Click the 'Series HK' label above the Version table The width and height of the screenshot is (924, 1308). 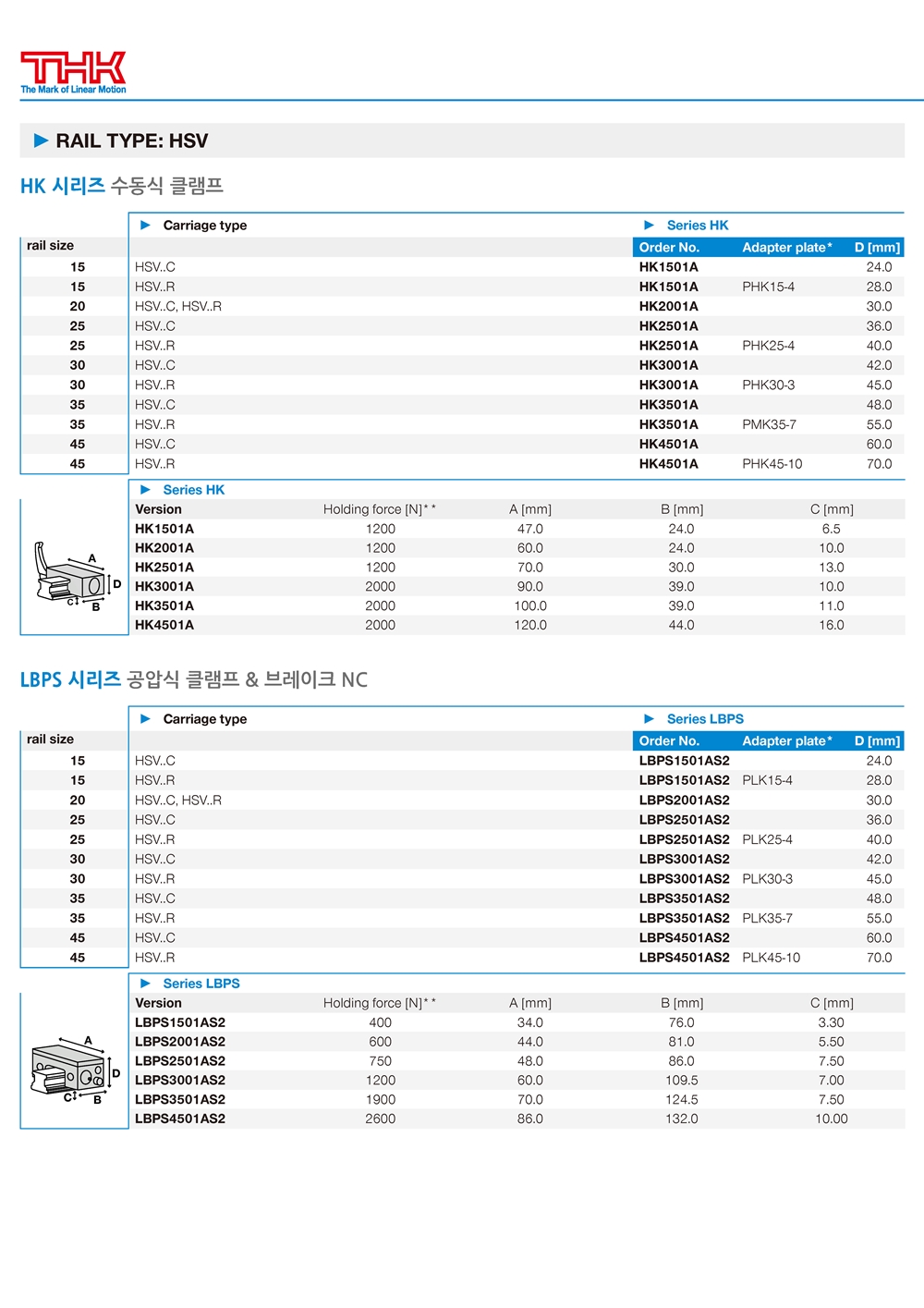point(194,490)
